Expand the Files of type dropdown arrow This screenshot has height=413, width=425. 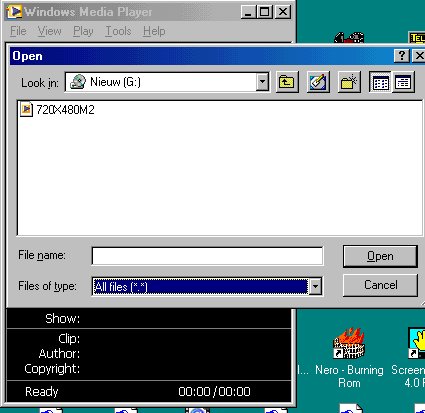click(x=315, y=286)
